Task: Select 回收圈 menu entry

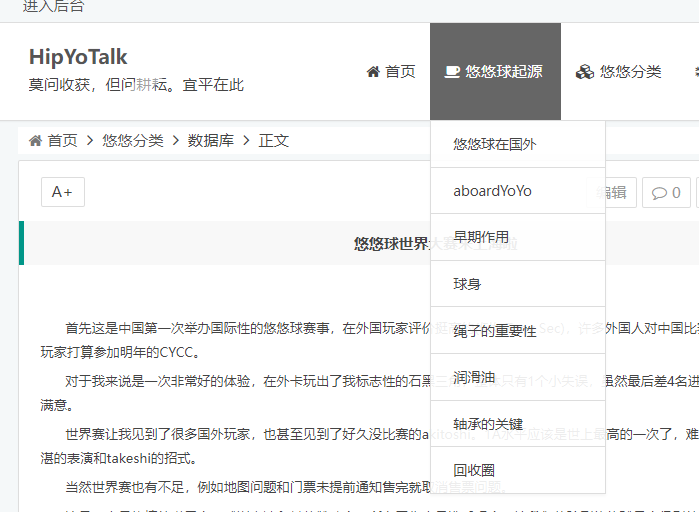Action: tap(518, 470)
